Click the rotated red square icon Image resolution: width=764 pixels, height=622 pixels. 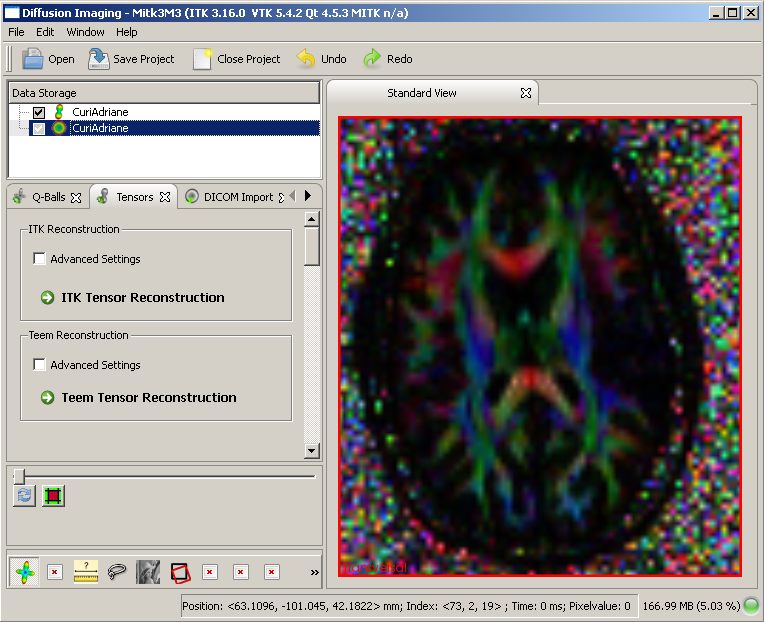click(180, 572)
